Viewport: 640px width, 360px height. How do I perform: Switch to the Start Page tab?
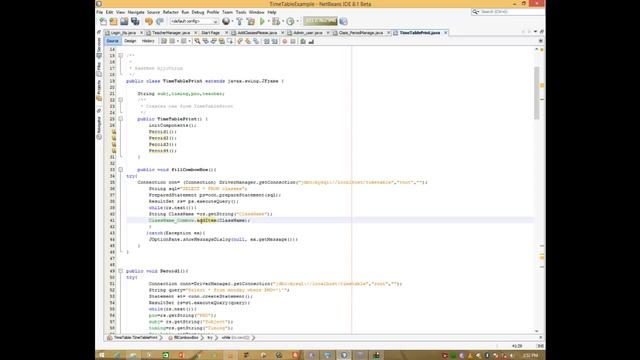211,33
